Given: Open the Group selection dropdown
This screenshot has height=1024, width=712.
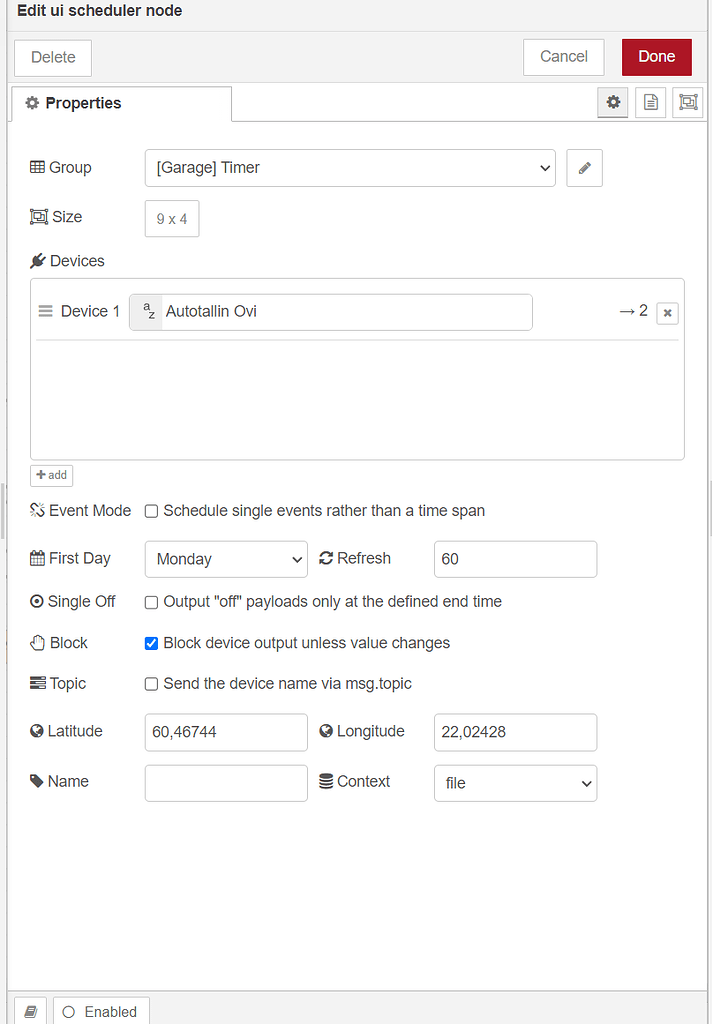Looking at the screenshot, I should point(350,167).
